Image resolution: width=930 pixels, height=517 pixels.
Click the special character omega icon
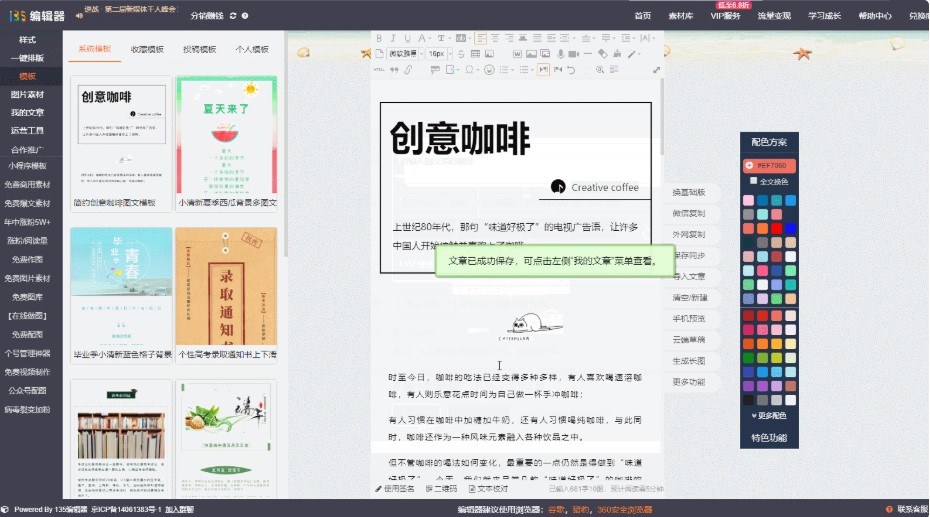[469, 70]
